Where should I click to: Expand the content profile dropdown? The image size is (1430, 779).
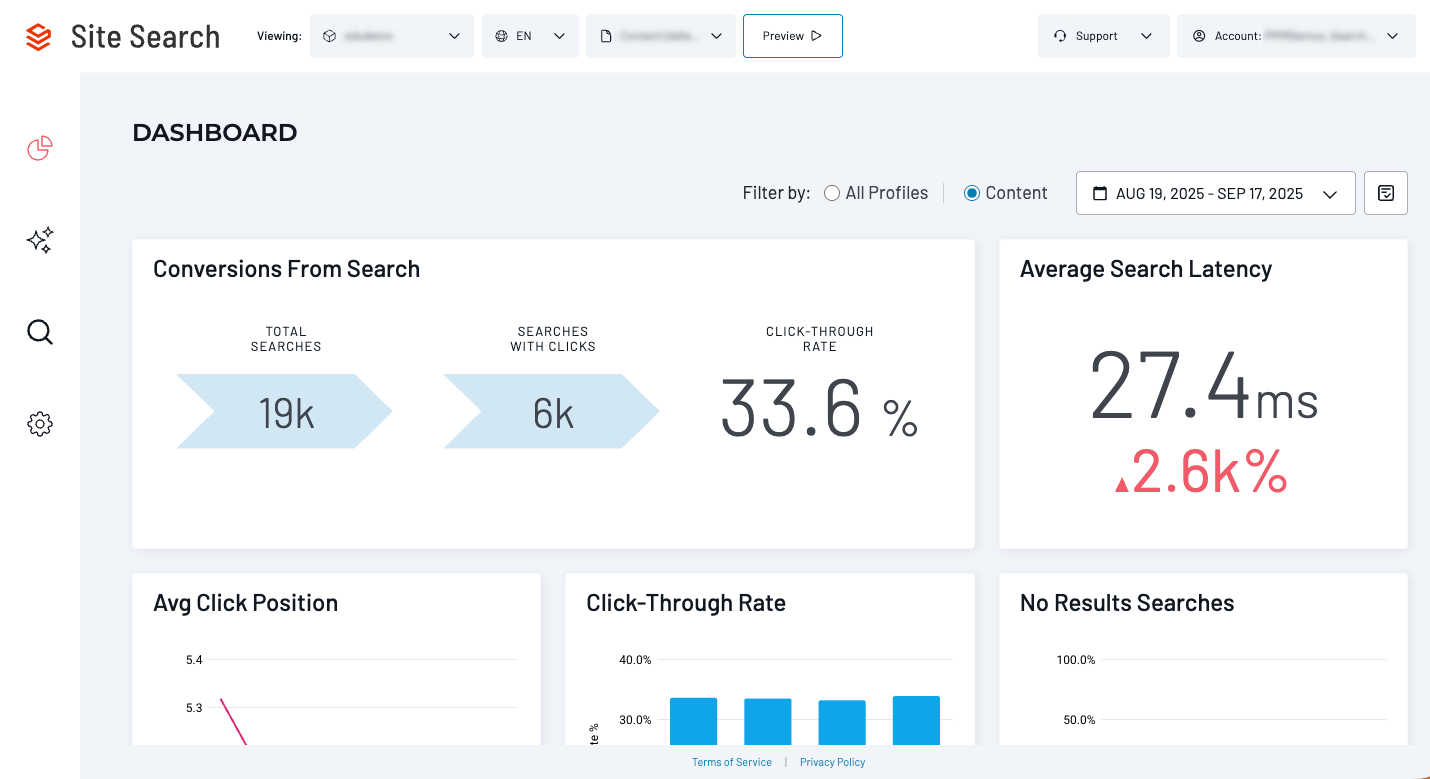661,36
